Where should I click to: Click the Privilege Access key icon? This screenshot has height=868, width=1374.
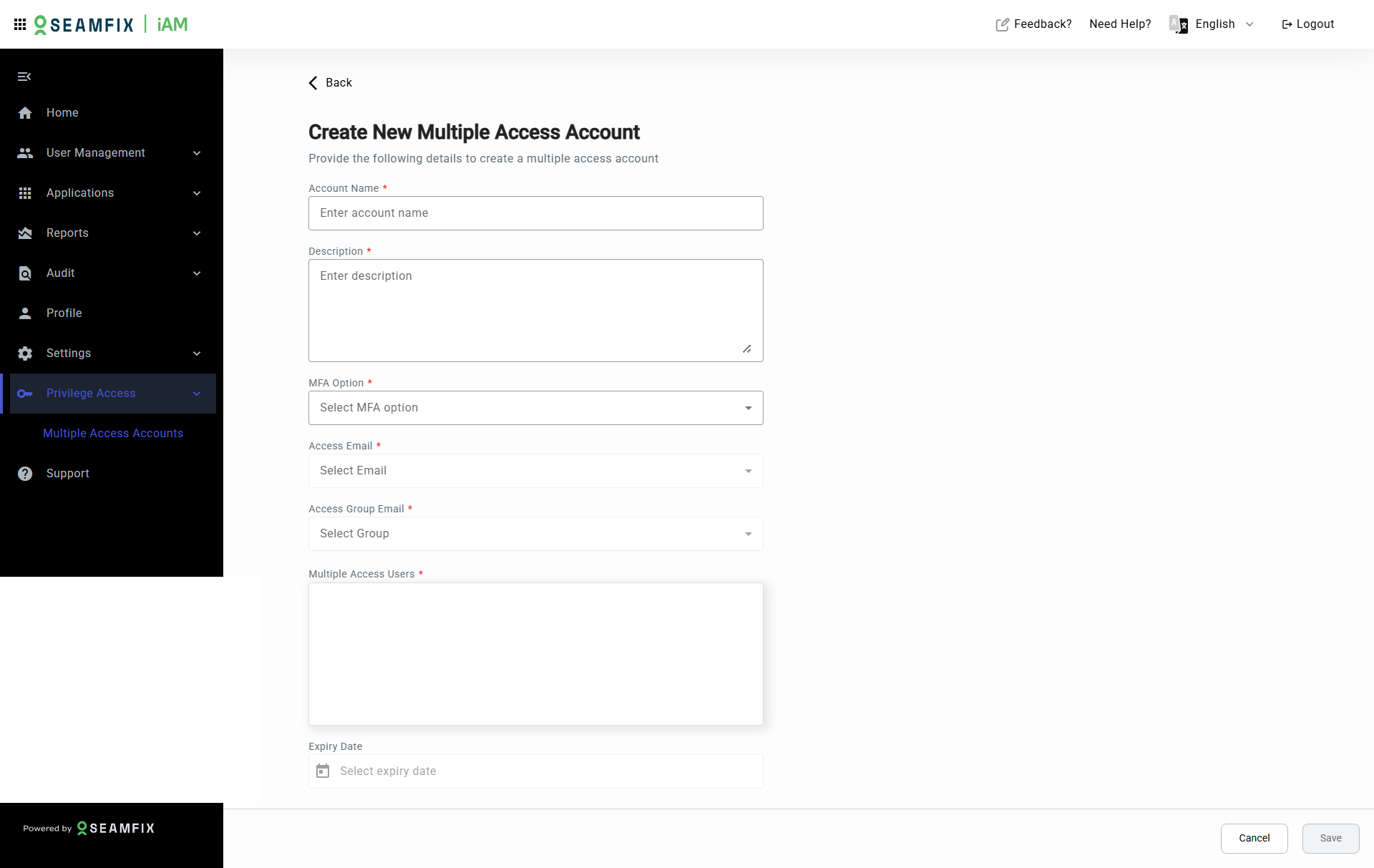point(25,394)
